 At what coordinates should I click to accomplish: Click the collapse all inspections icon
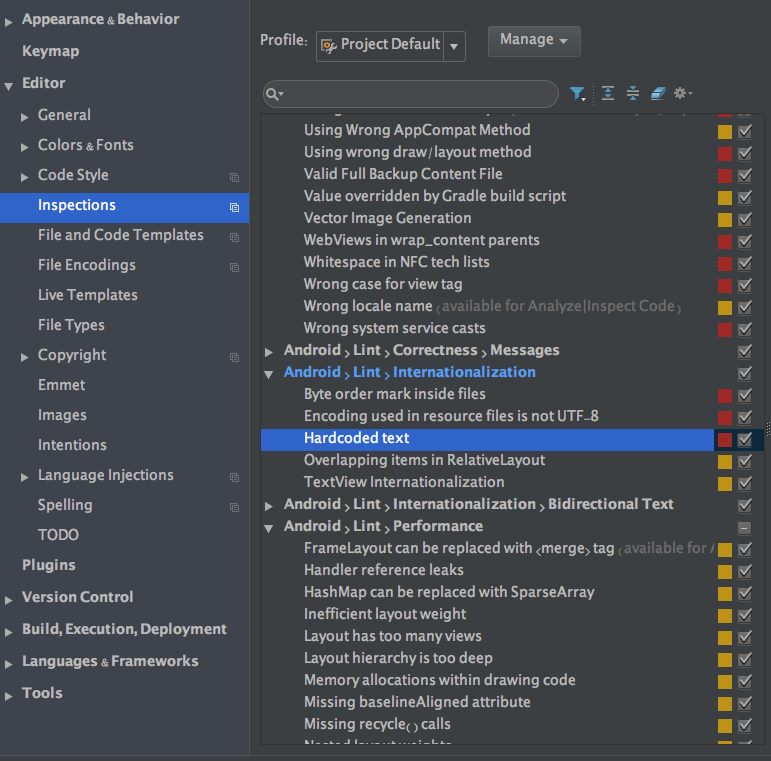coord(633,94)
